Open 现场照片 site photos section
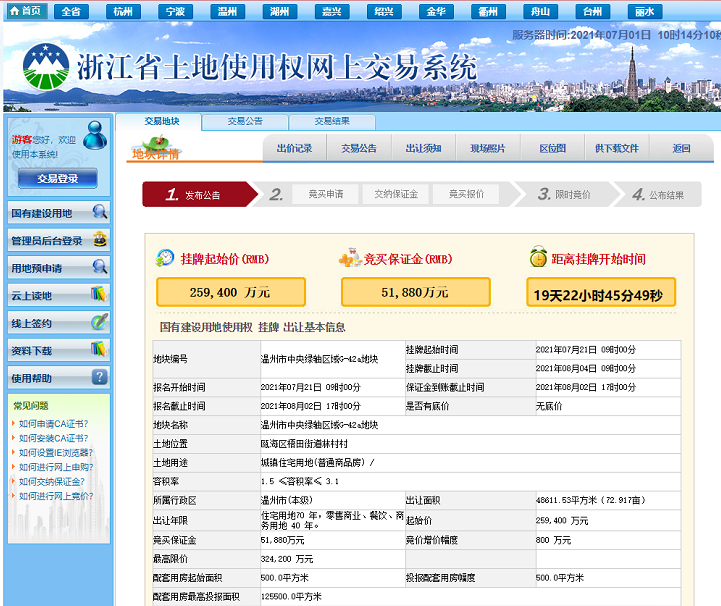The image size is (721, 606). click(x=488, y=149)
